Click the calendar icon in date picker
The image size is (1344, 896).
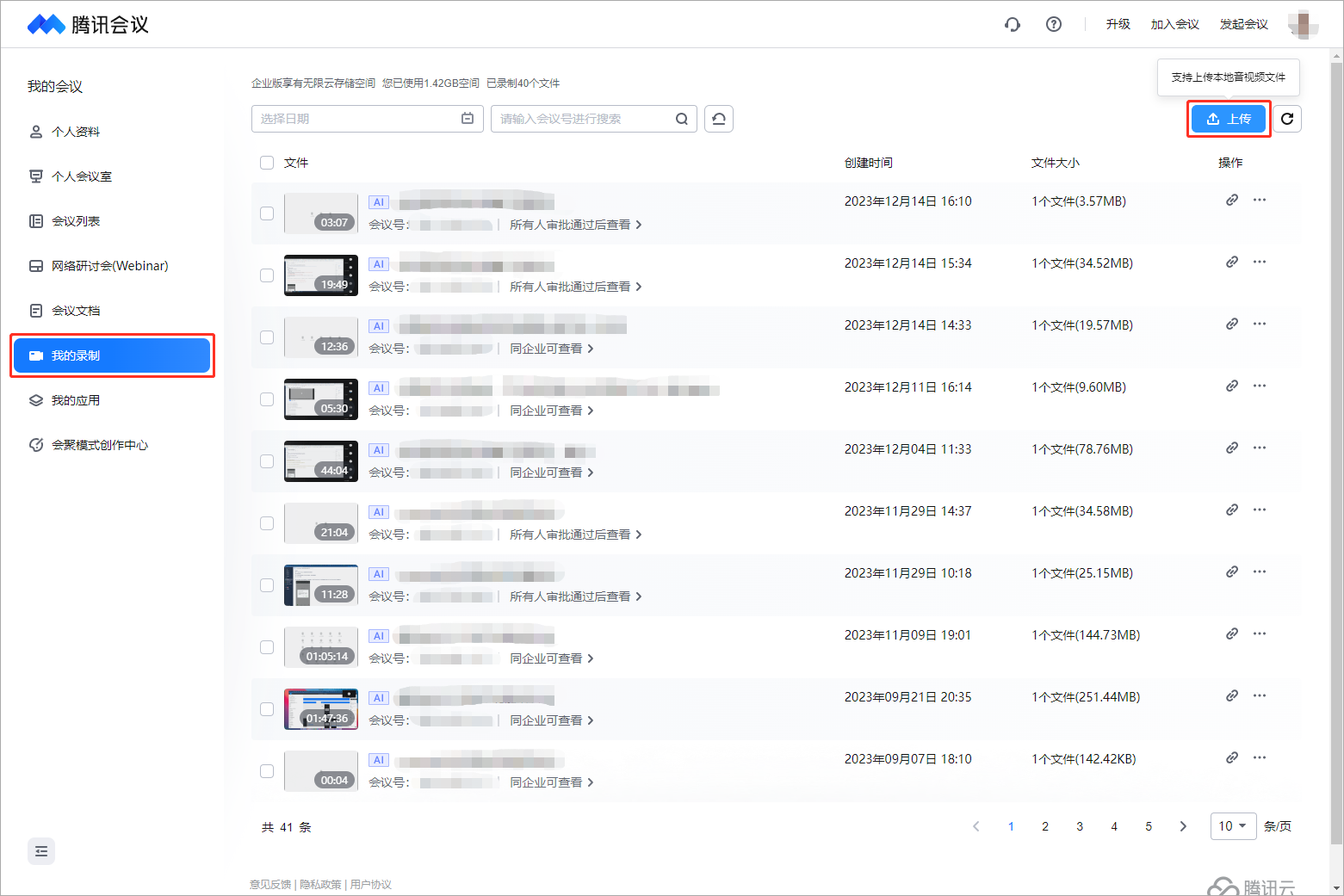click(468, 119)
